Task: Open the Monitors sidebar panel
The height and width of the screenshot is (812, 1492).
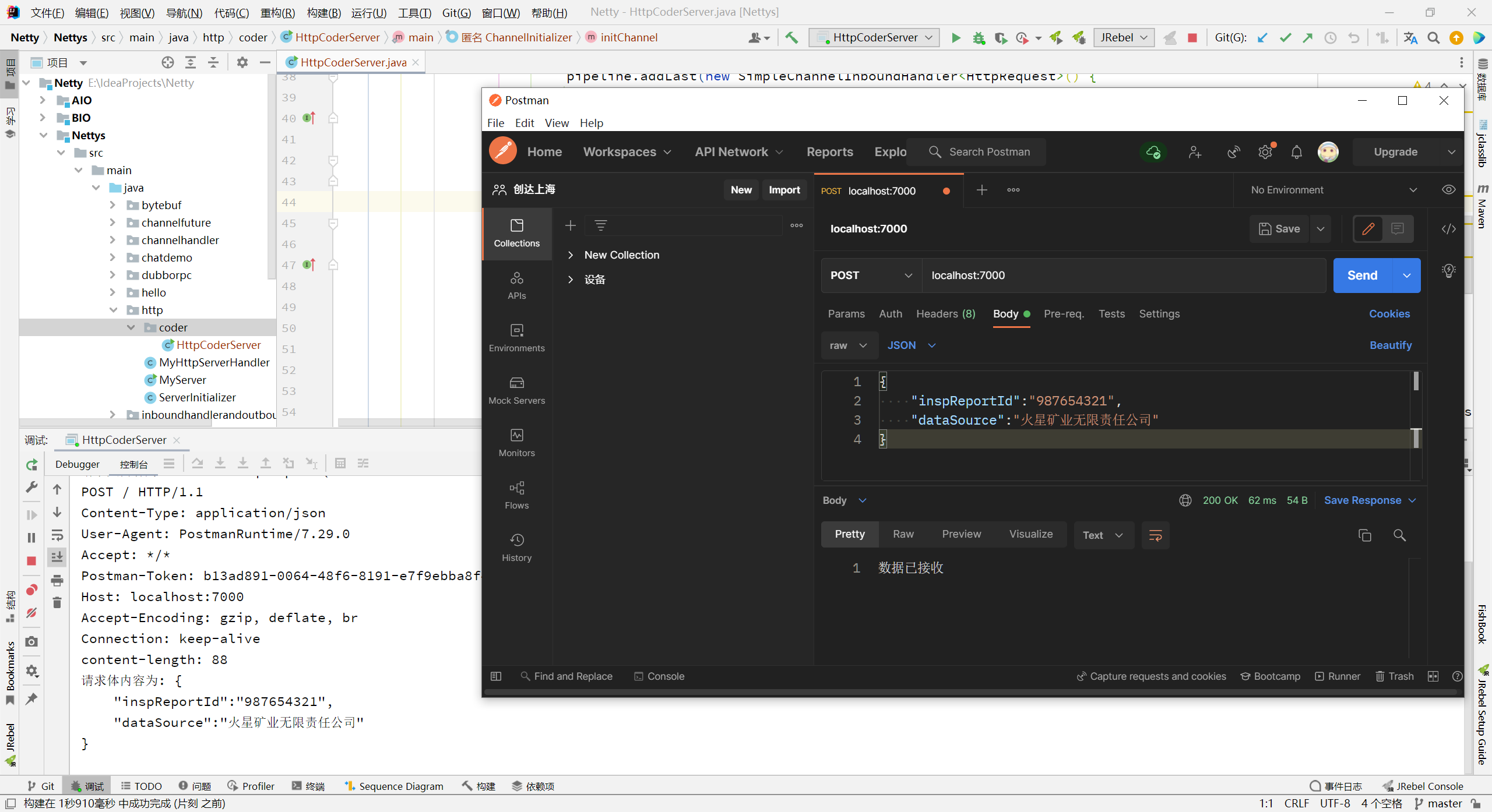Action: [x=517, y=443]
